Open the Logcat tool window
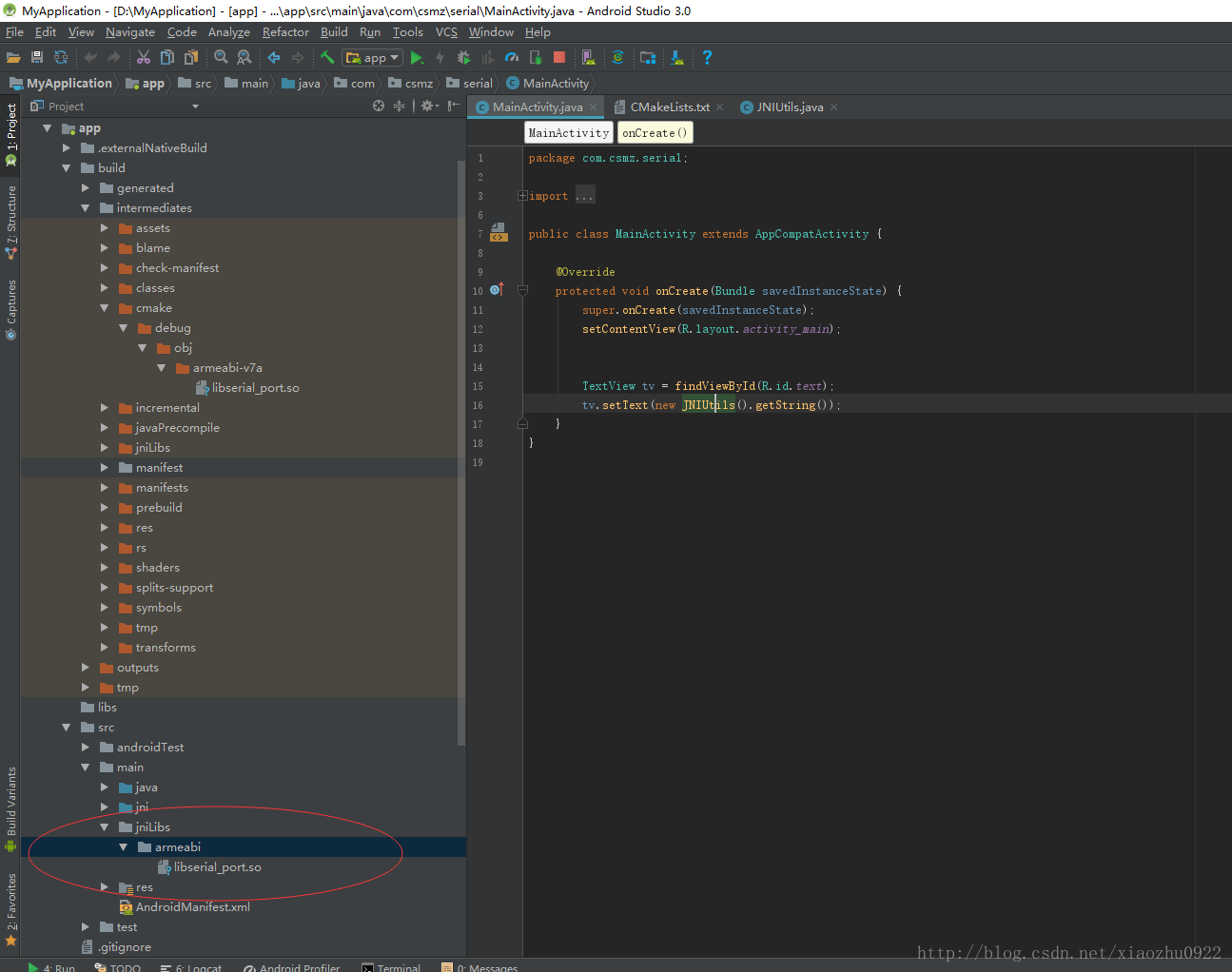1232x972 pixels. (x=191, y=967)
